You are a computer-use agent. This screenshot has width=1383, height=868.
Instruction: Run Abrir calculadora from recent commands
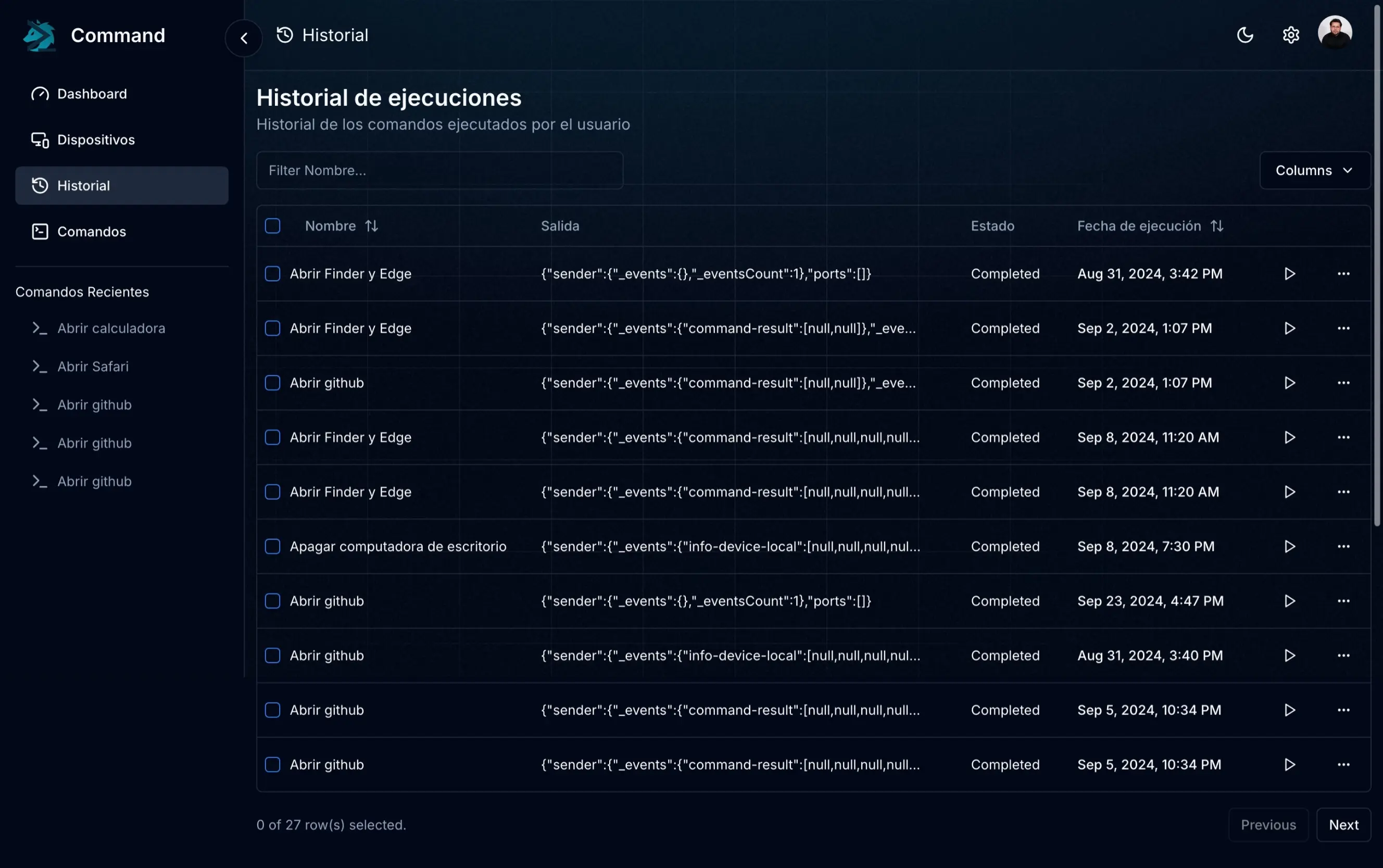111,329
